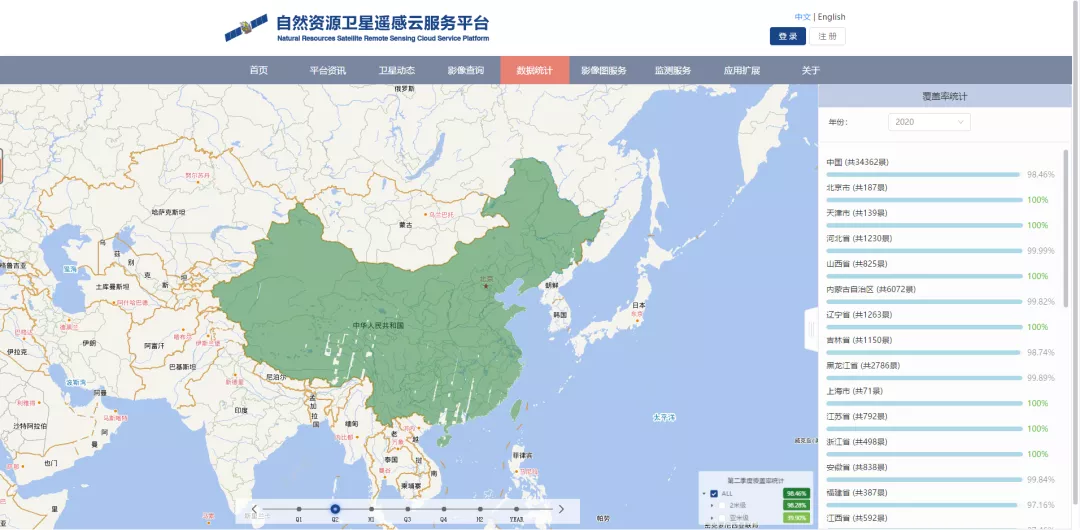Select the Q3 marker on the timeline
This screenshot has width=1080, height=530.
pos(408,509)
